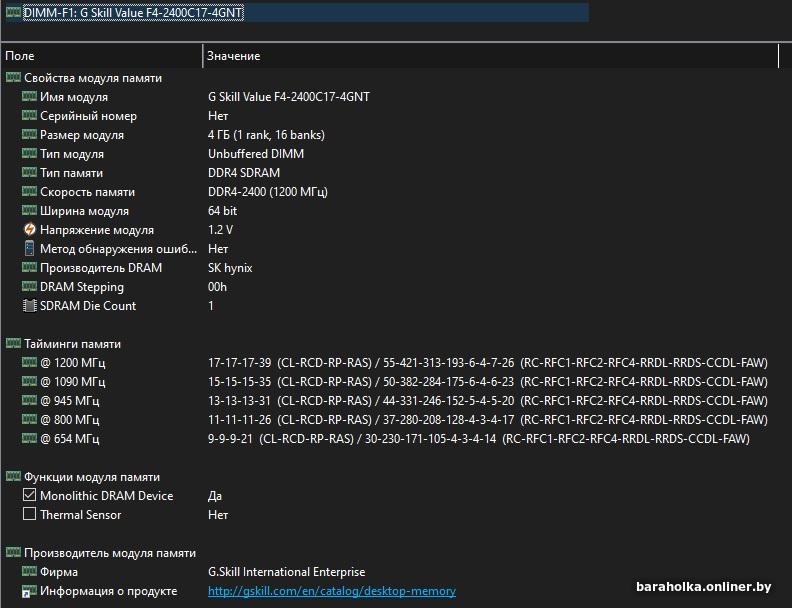Select the Свойства модуля памяти group heading
Screen dimensions: 792x608
[93, 78]
